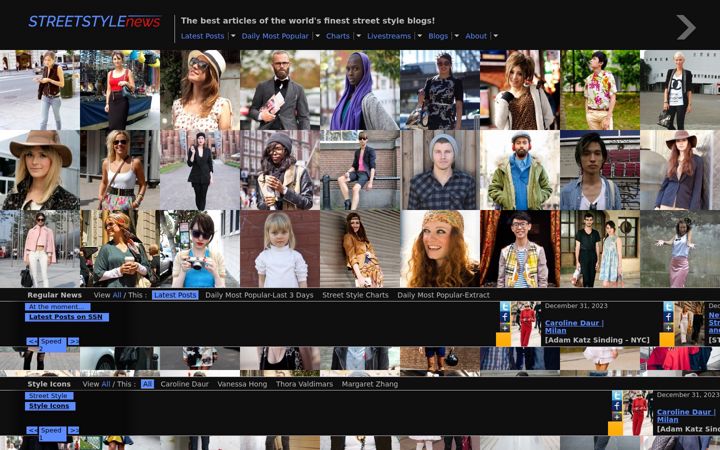The image size is (720, 450).
Task: Open the Charts nav link
Action: click(x=338, y=36)
